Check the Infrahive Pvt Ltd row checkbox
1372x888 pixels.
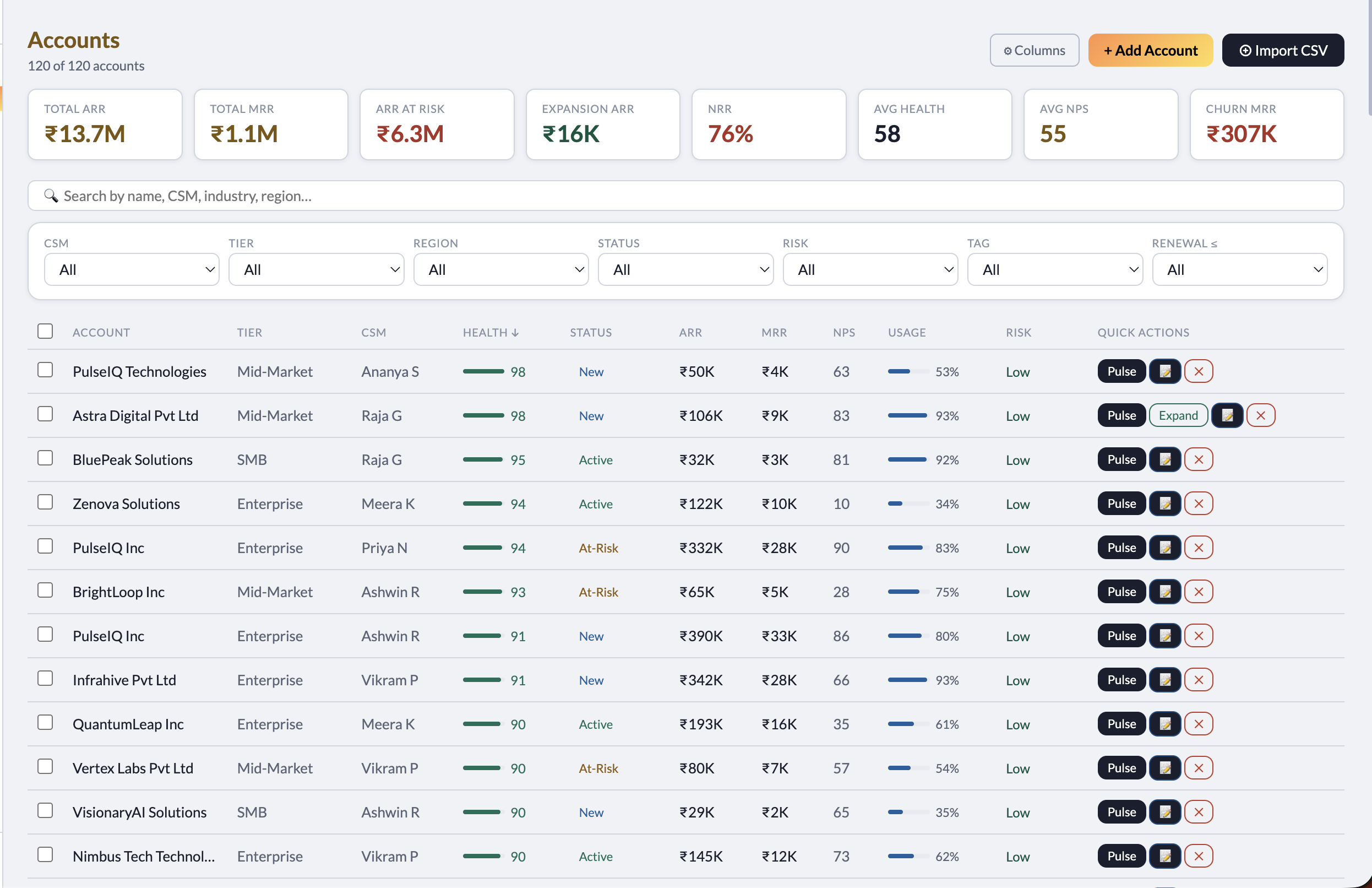(45, 678)
